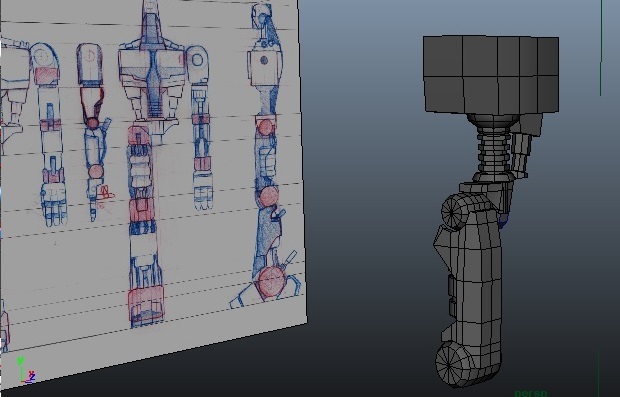
Task: Click the circular shoulder ring on right arm sketch
Action: tap(197, 60)
